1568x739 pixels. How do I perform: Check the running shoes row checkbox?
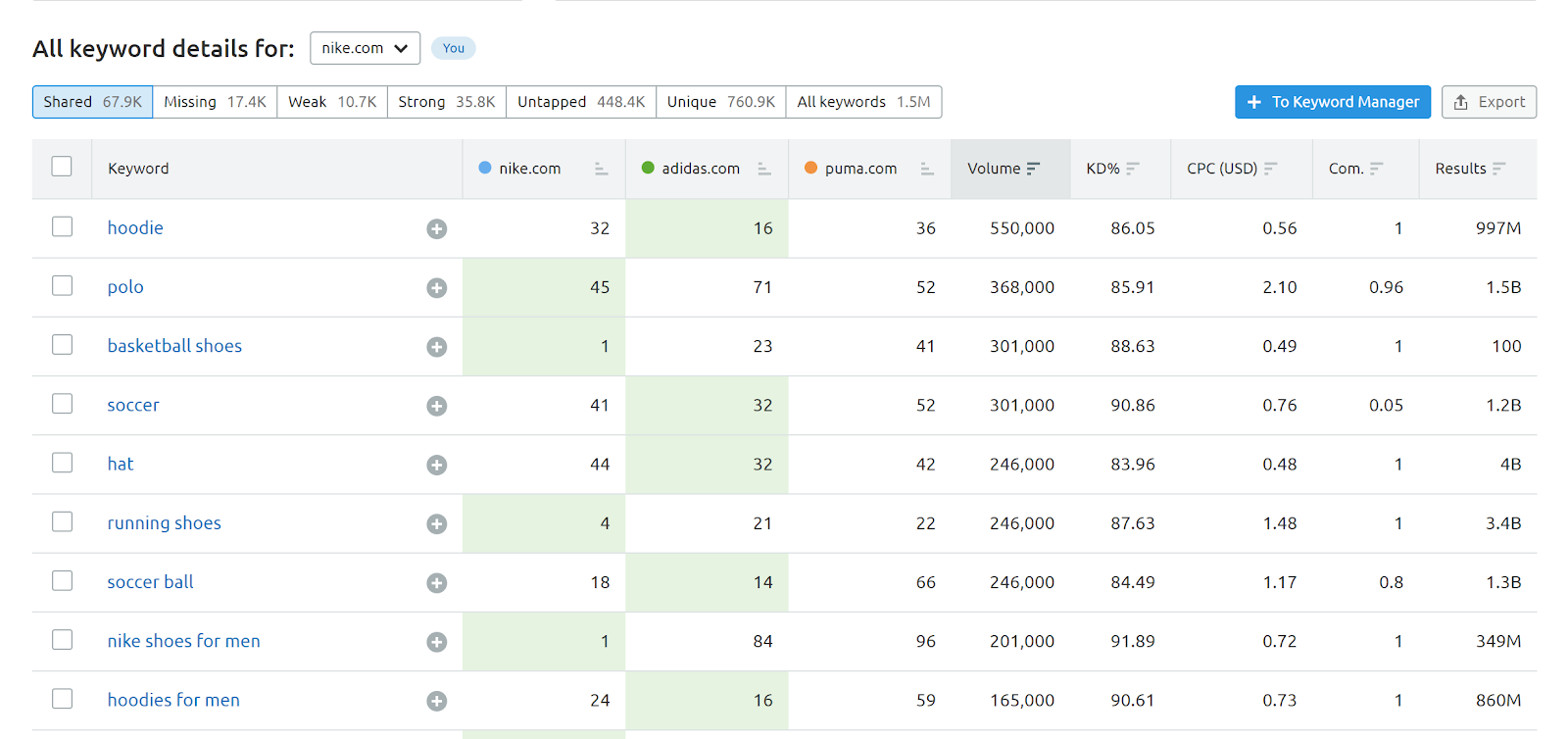[x=62, y=521]
